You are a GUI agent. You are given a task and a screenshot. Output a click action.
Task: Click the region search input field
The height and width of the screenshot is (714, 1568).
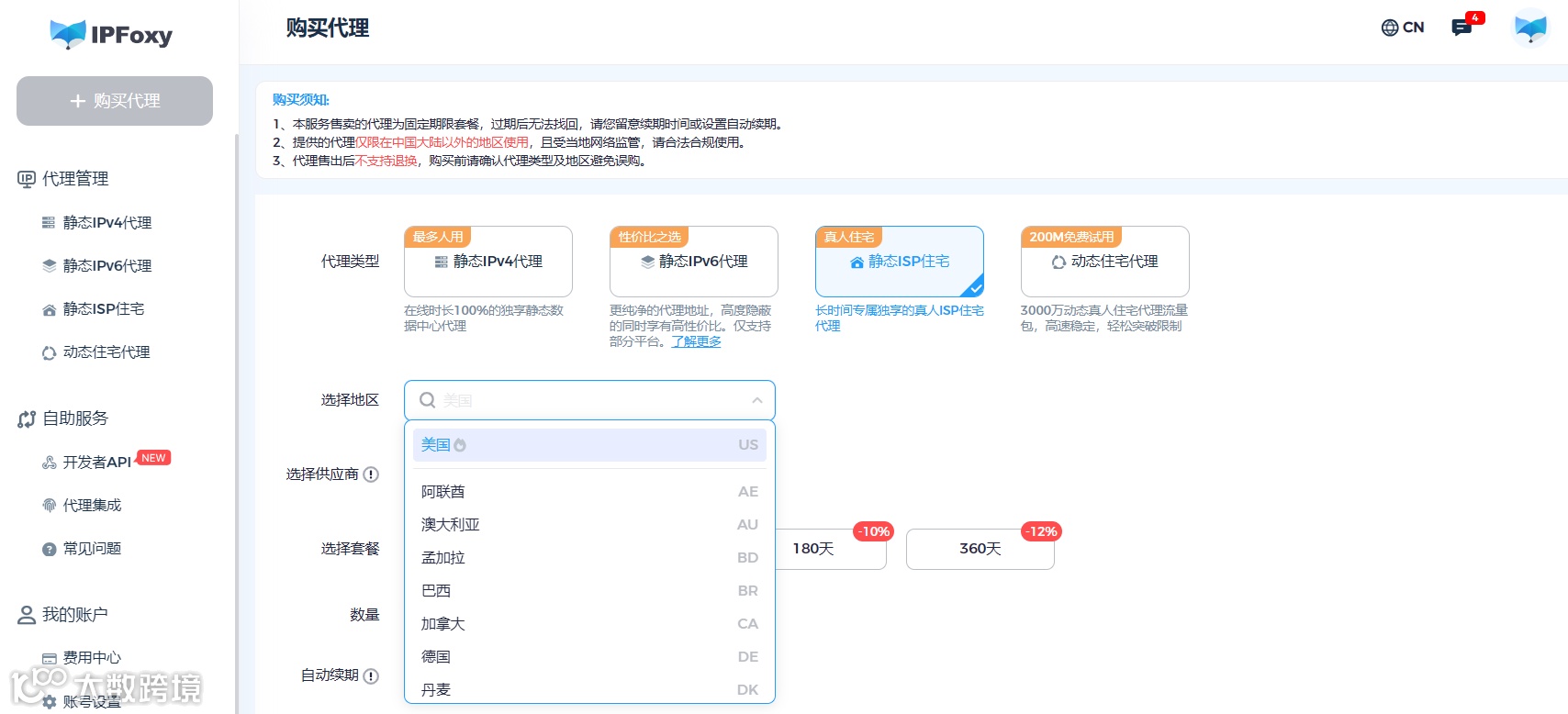pyautogui.click(x=589, y=400)
